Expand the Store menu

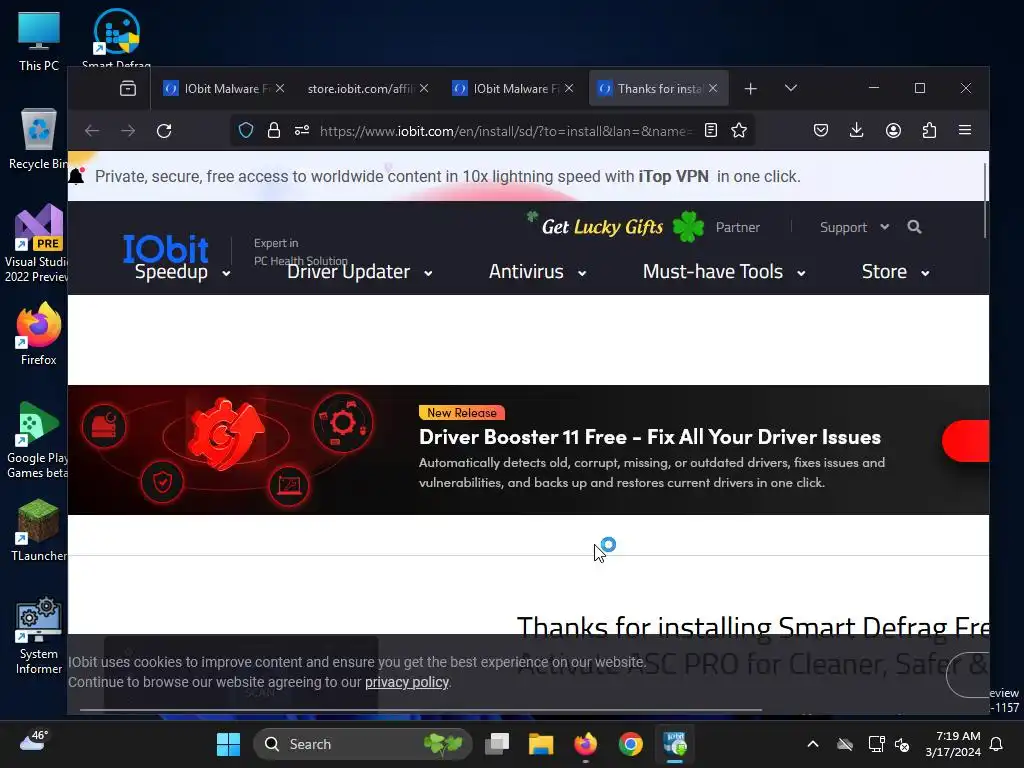point(895,272)
